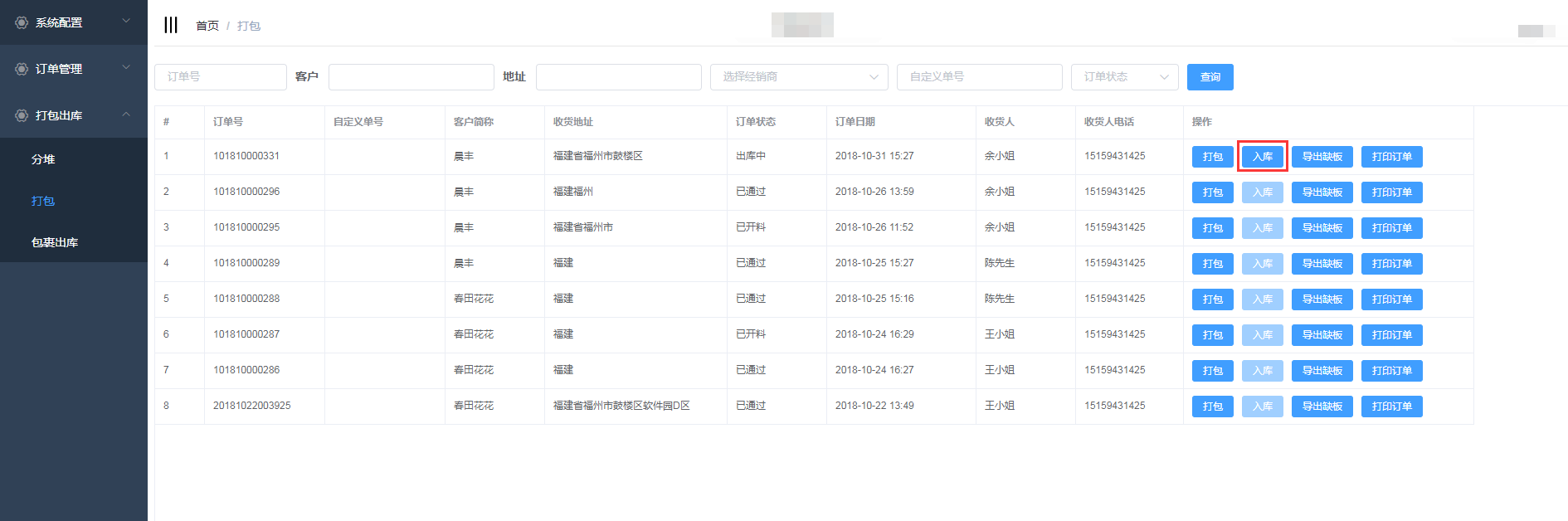Click the sidebar collapse hamburger icon

(171, 25)
